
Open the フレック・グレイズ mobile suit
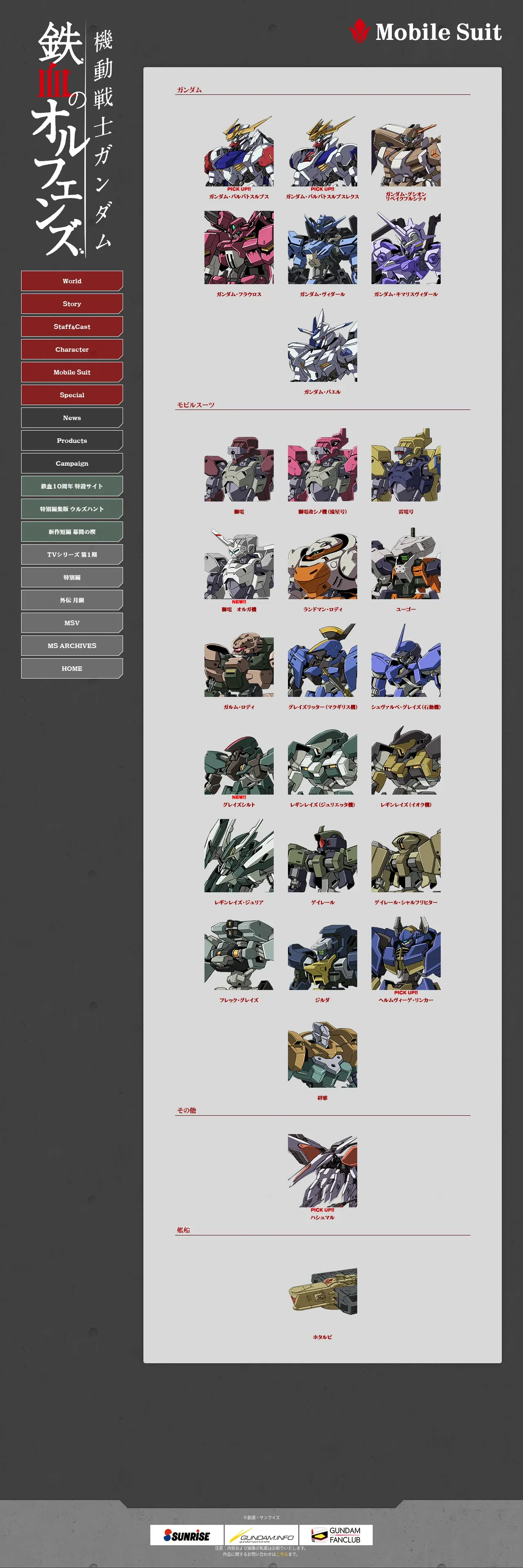(x=239, y=954)
